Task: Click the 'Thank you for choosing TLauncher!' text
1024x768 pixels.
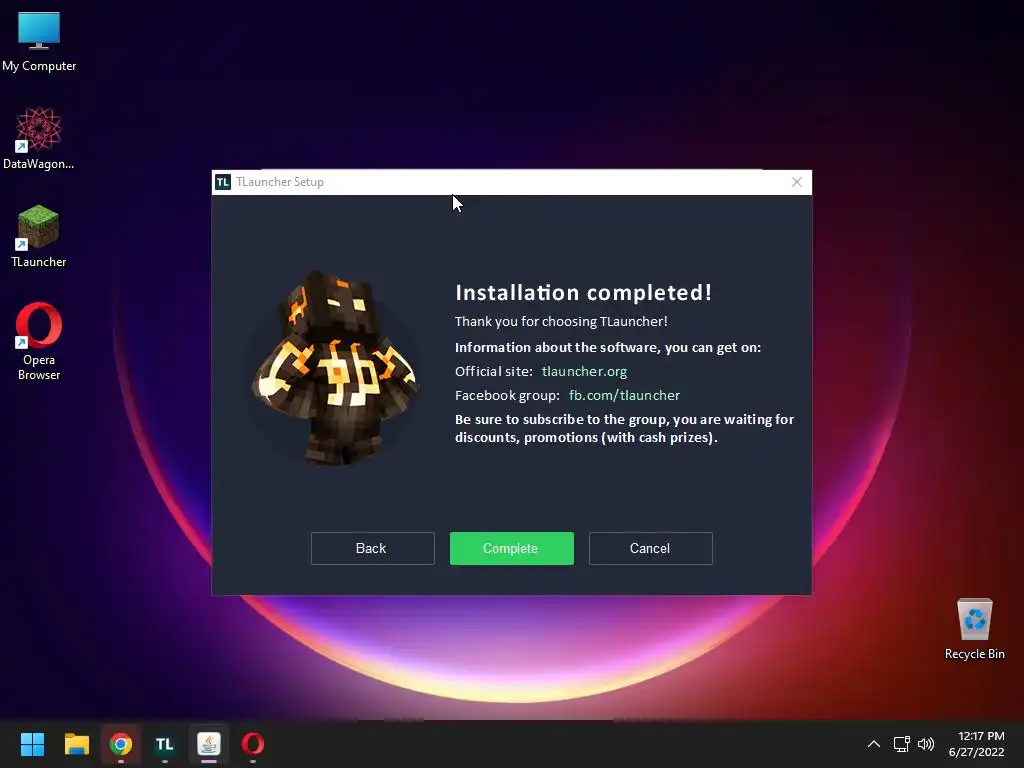Action: (x=561, y=321)
